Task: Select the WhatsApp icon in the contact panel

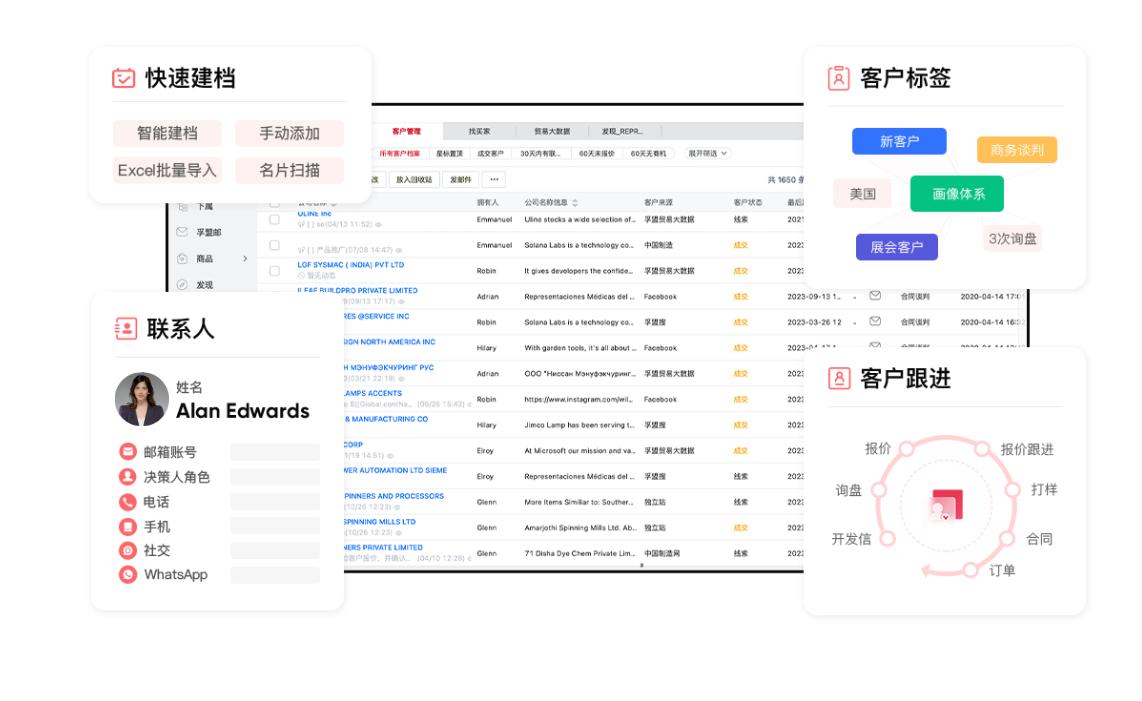Action: 128,574
